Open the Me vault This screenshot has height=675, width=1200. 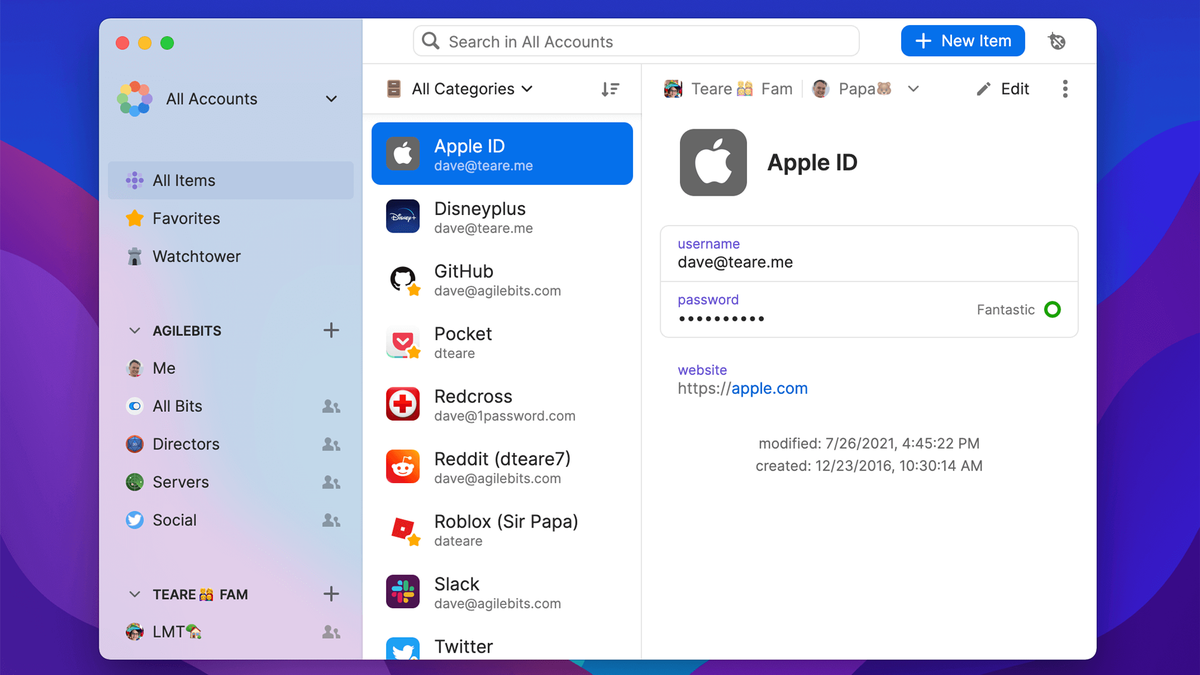point(230,368)
